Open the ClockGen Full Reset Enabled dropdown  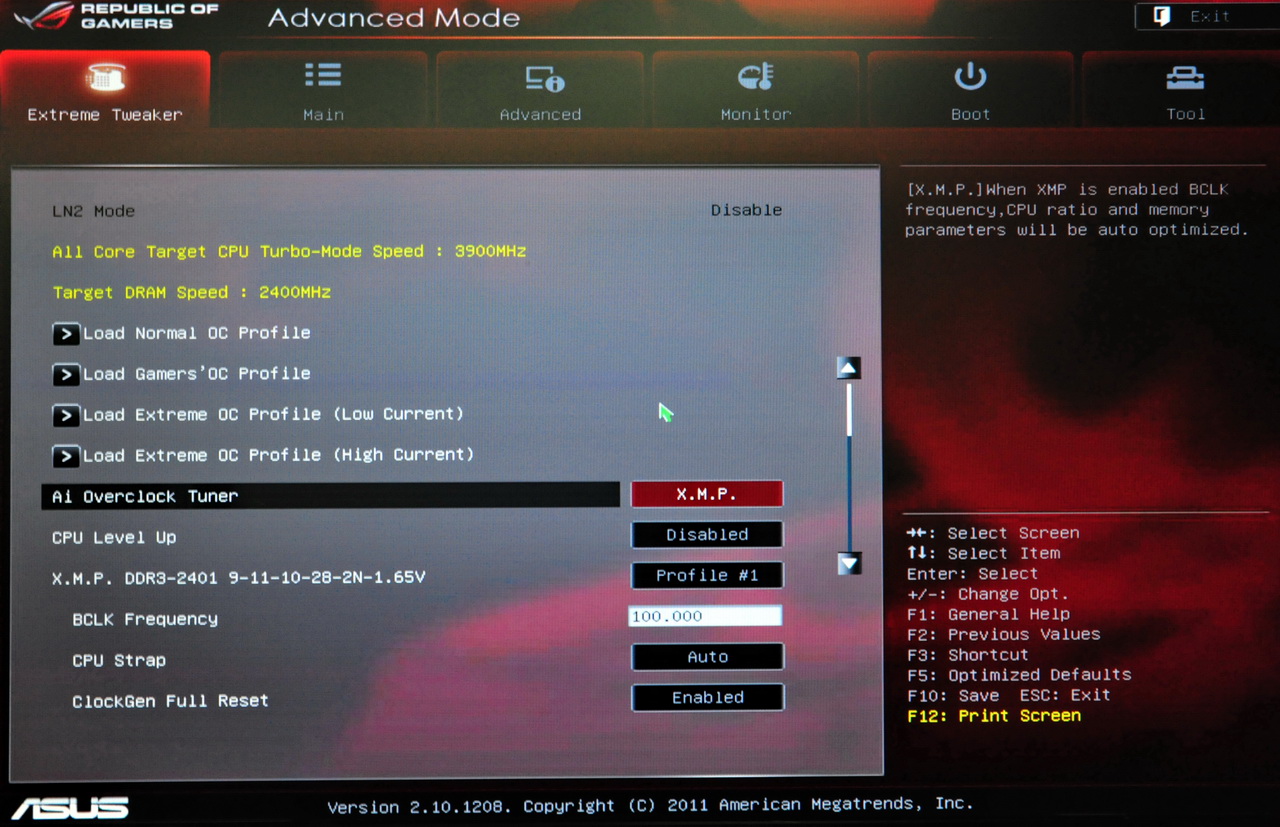tap(707, 698)
